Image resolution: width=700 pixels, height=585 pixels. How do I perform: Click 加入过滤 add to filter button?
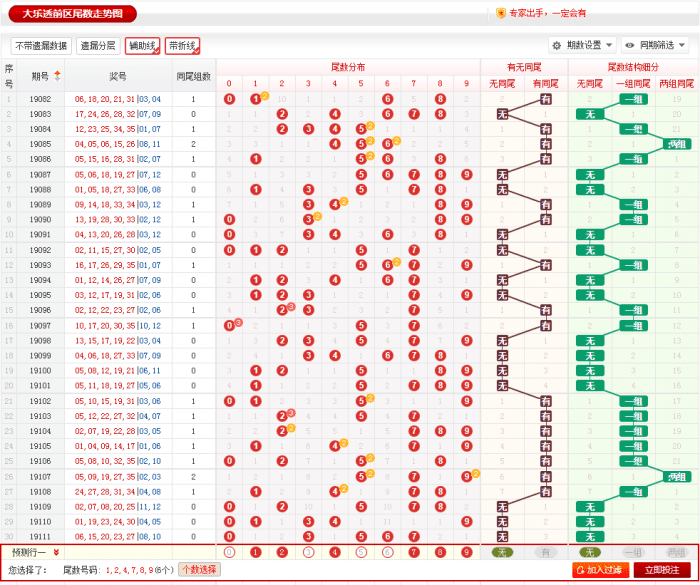600,570
